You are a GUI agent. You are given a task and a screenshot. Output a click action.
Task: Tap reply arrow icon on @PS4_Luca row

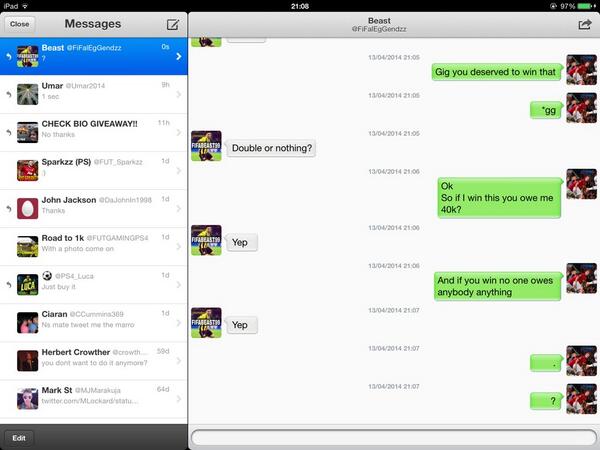tap(8, 285)
